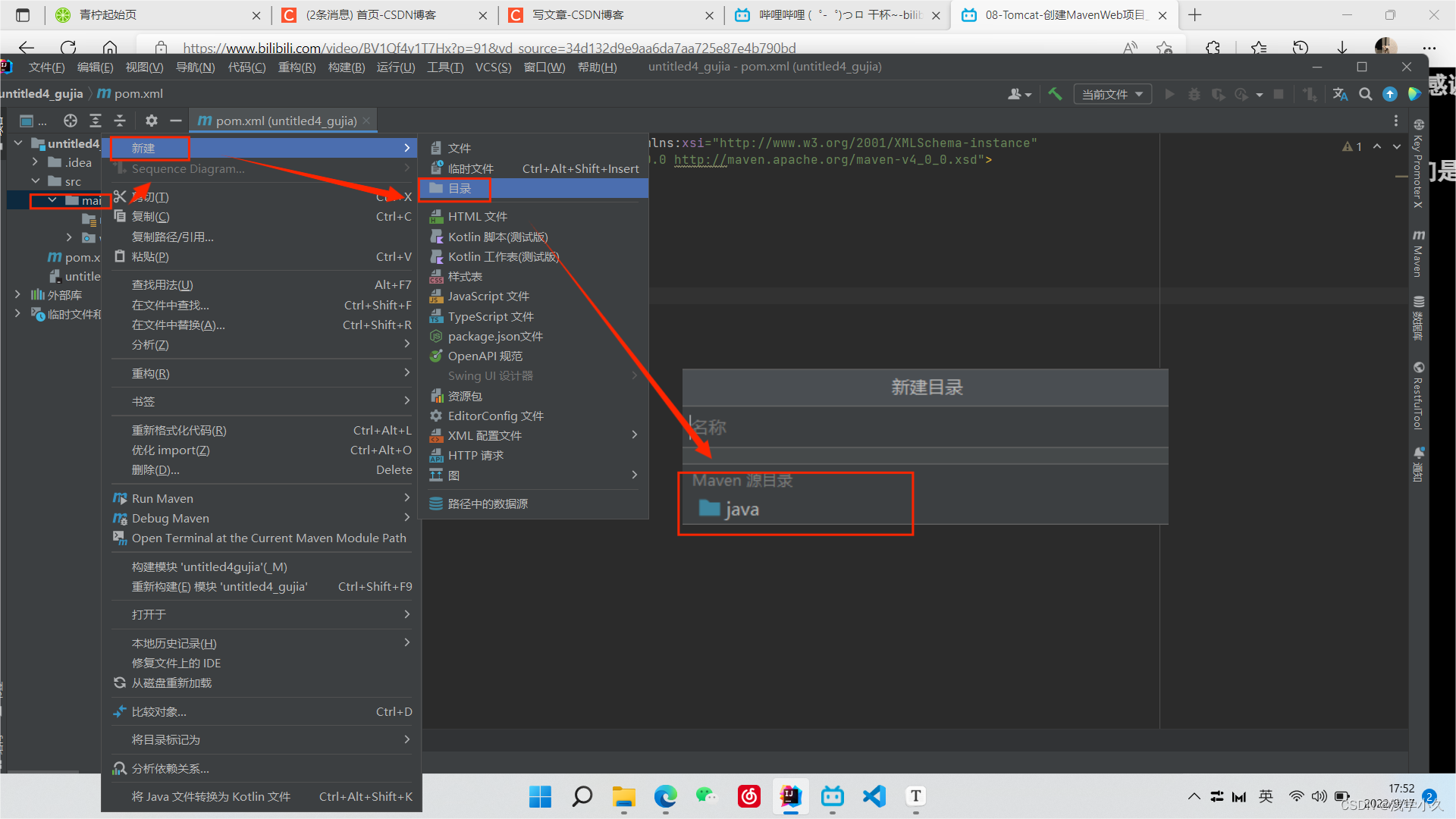
Task: Click the build hammer icon in toolbar
Action: (1055, 94)
